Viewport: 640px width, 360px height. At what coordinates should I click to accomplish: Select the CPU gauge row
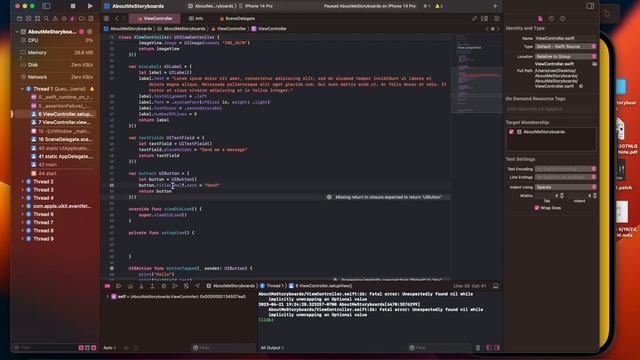[56, 40]
